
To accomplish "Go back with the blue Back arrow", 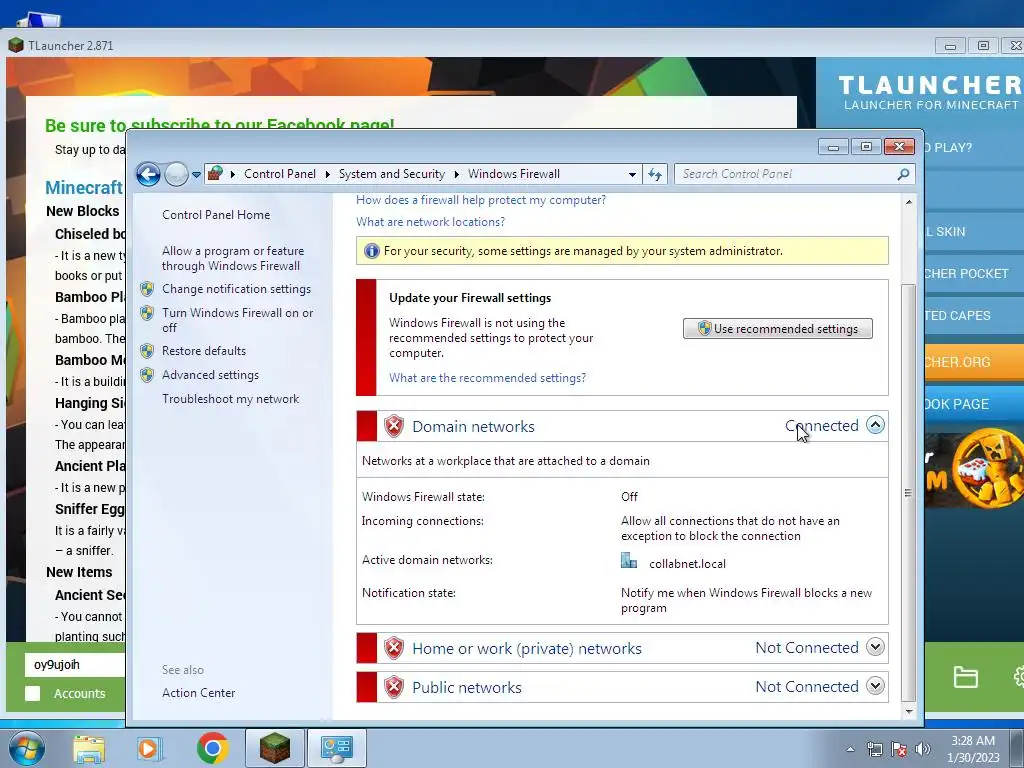I will point(148,174).
